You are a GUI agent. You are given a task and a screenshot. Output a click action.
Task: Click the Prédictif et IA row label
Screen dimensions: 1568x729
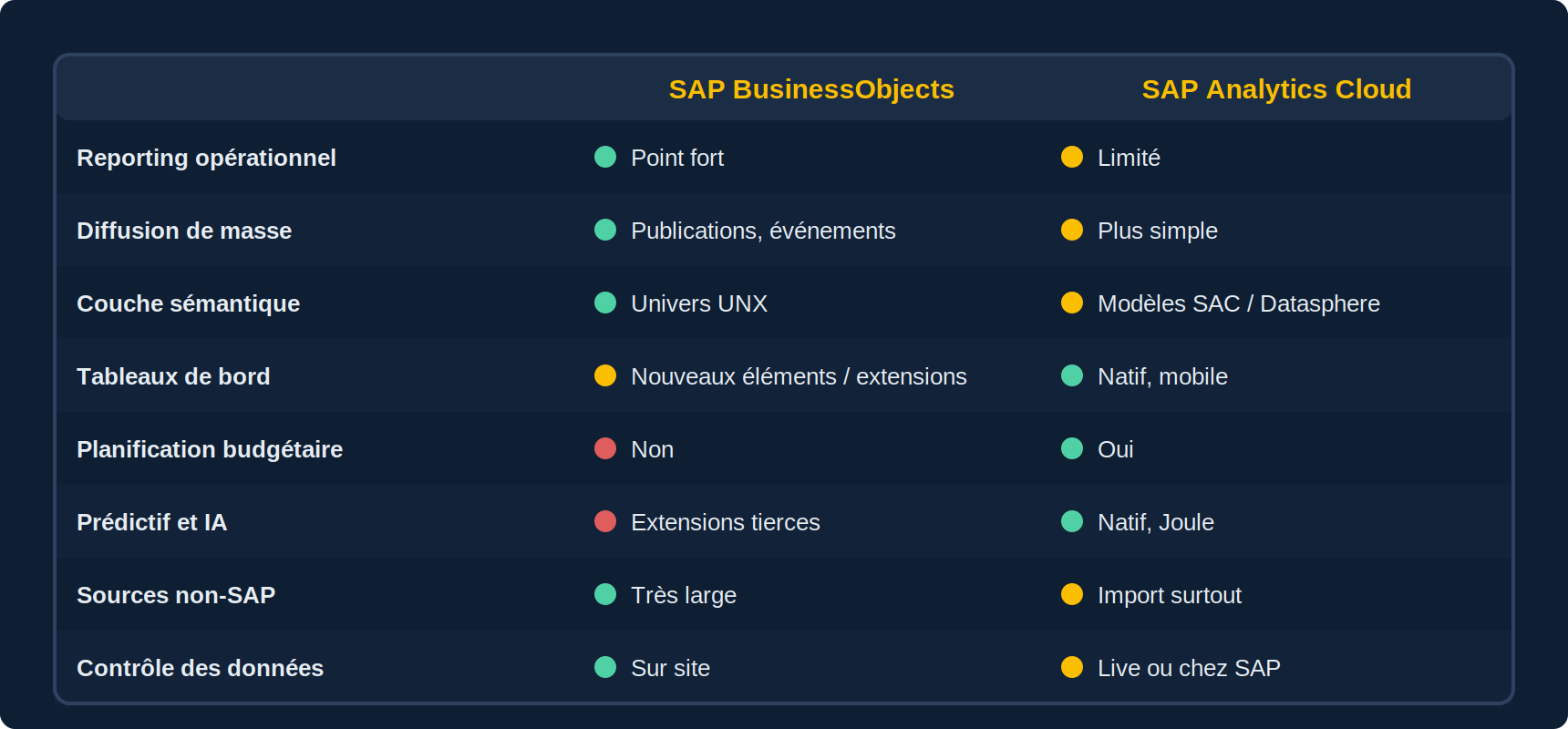151,522
